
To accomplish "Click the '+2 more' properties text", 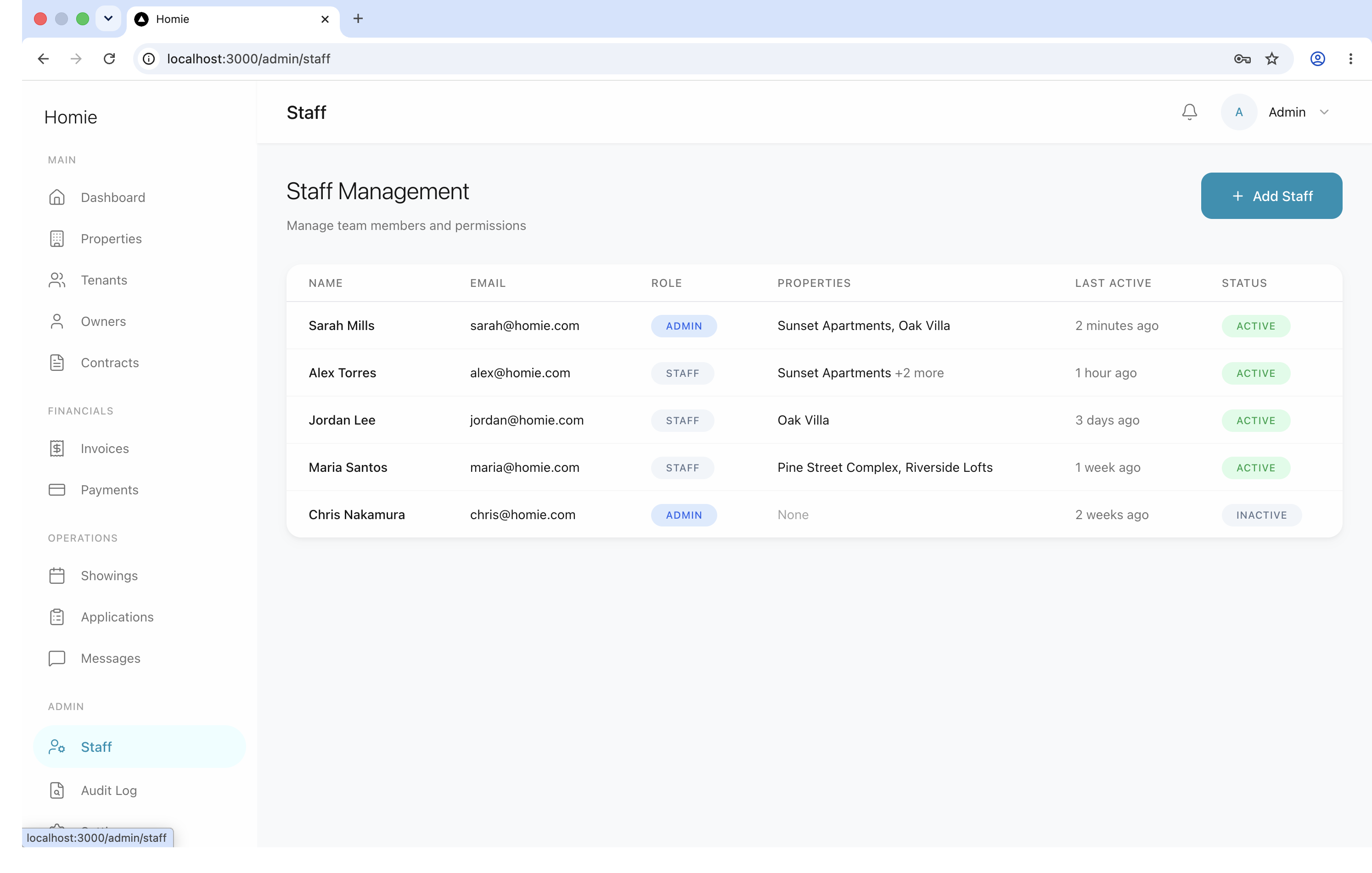I will click(919, 373).
